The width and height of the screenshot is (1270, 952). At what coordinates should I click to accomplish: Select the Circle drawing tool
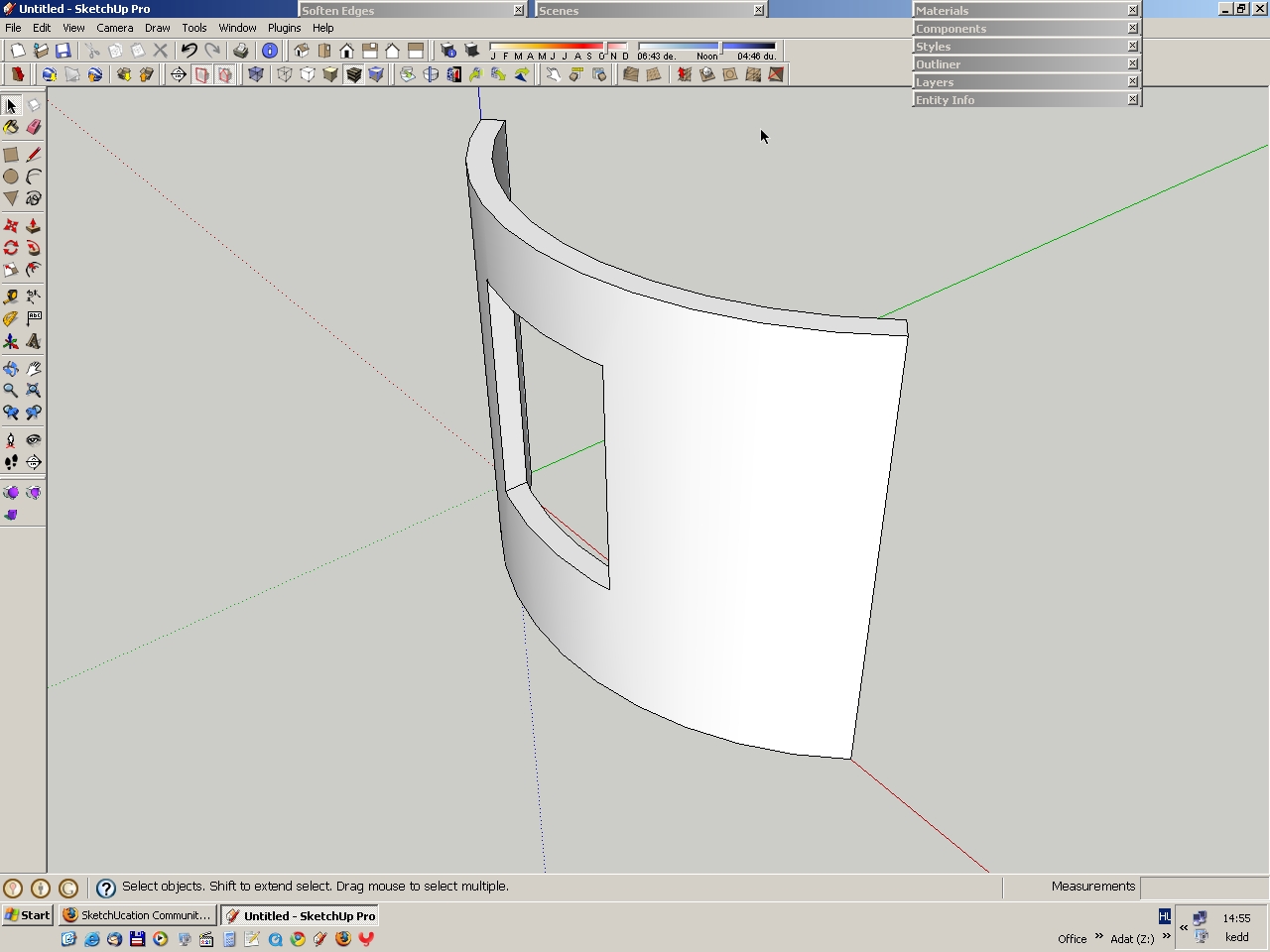[x=11, y=177]
